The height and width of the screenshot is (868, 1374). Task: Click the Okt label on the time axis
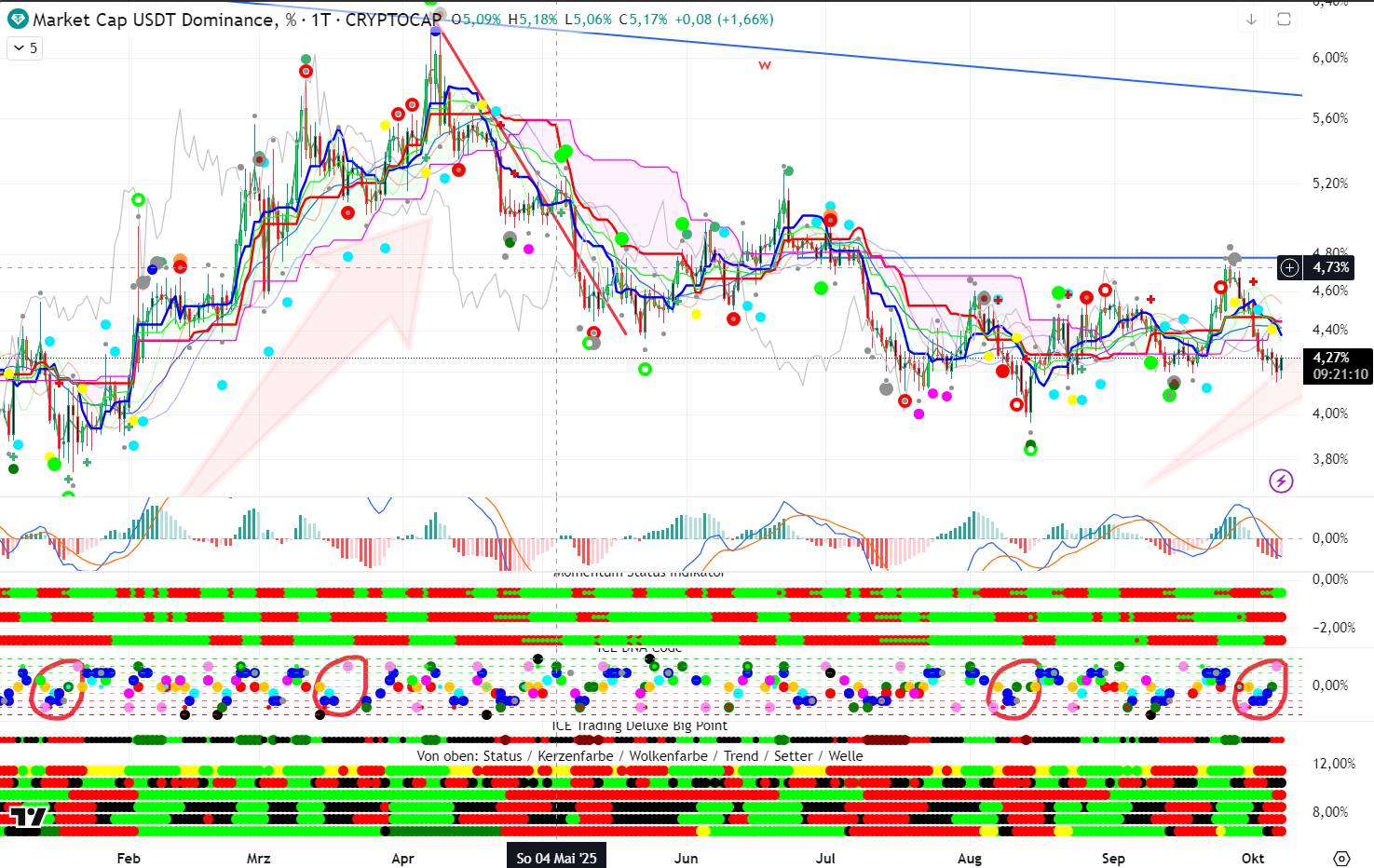(1253, 858)
